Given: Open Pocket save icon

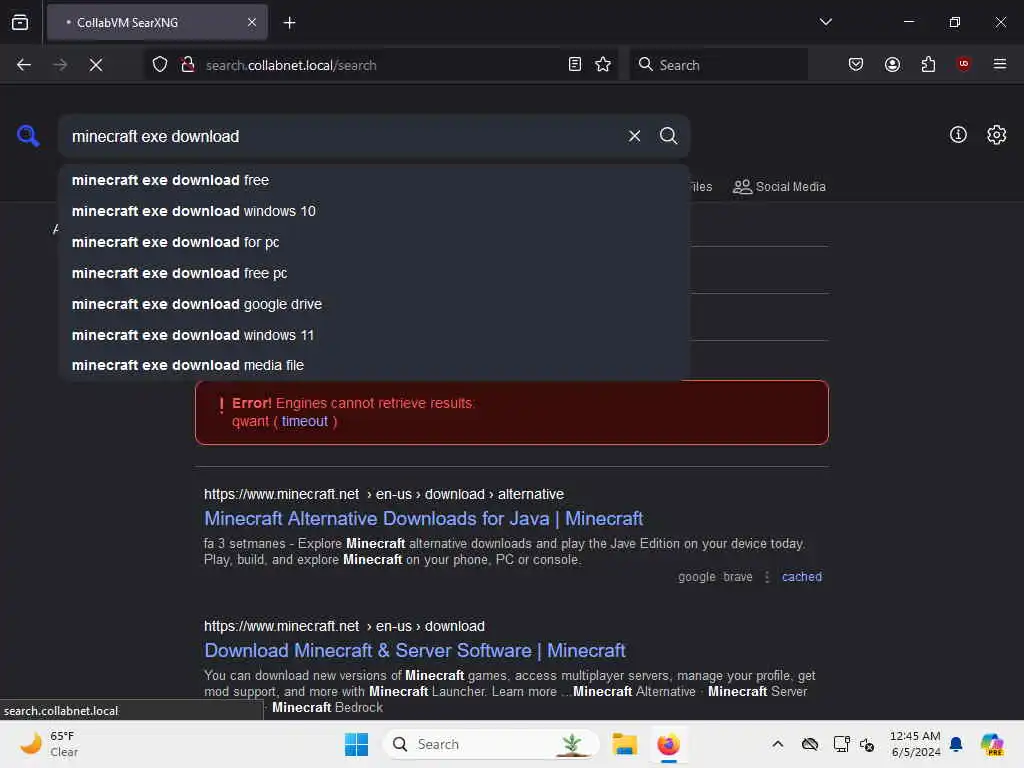Looking at the screenshot, I should click(856, 64).
